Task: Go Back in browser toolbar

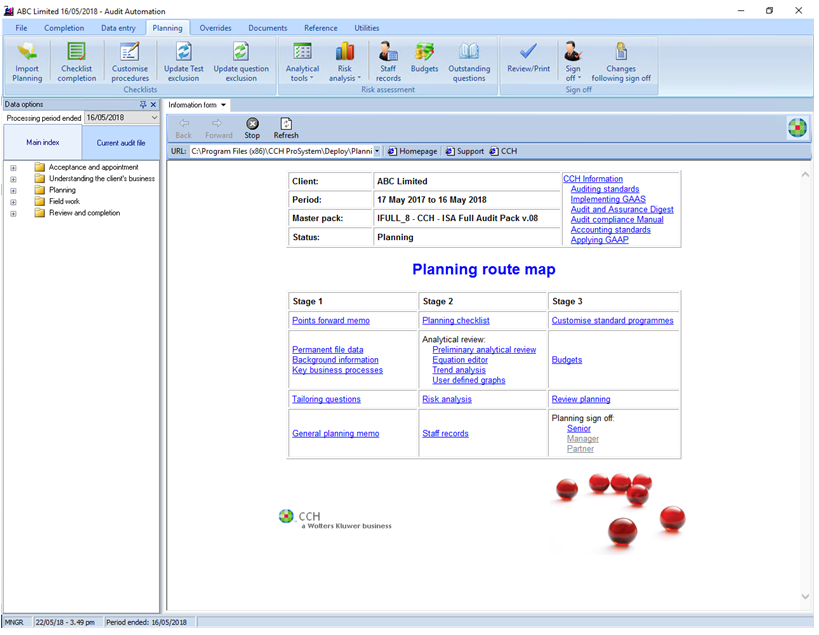Action: point(183,128)
